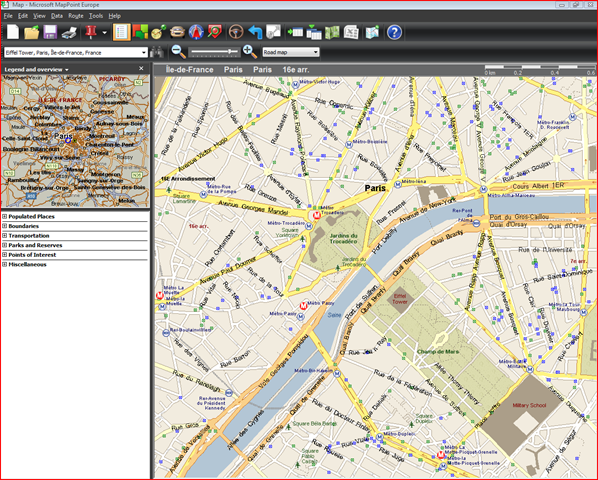Click the Île-de-France breadcrumb link
The width and height of the screenshot is (598, 480).
(x=190, y=70)
